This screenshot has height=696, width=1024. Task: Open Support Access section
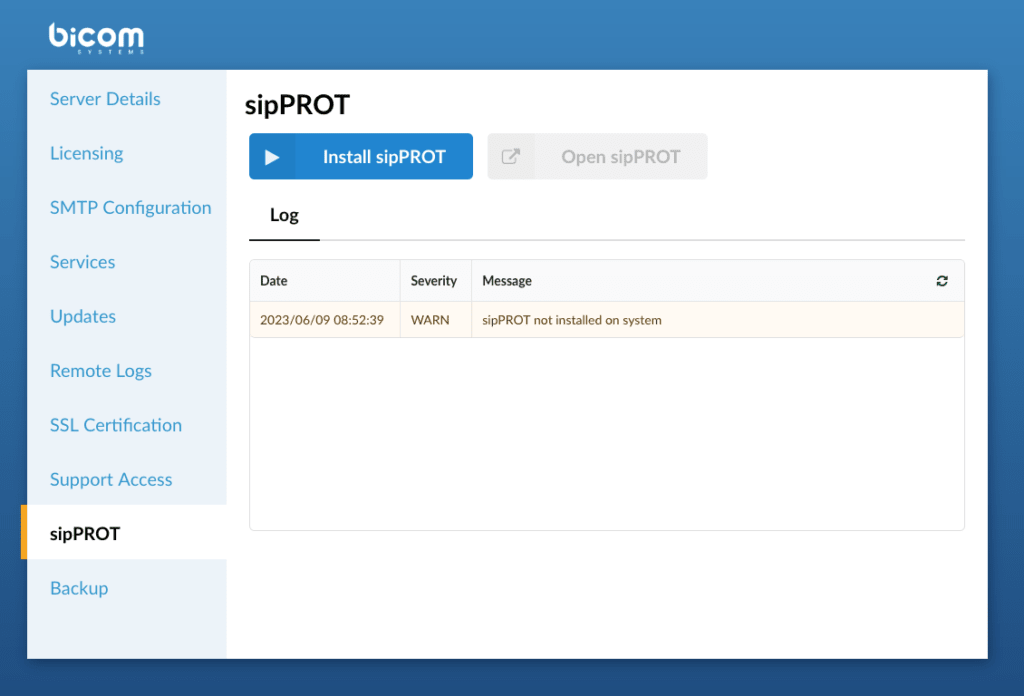pyautogui.click(x=111, y=480)
